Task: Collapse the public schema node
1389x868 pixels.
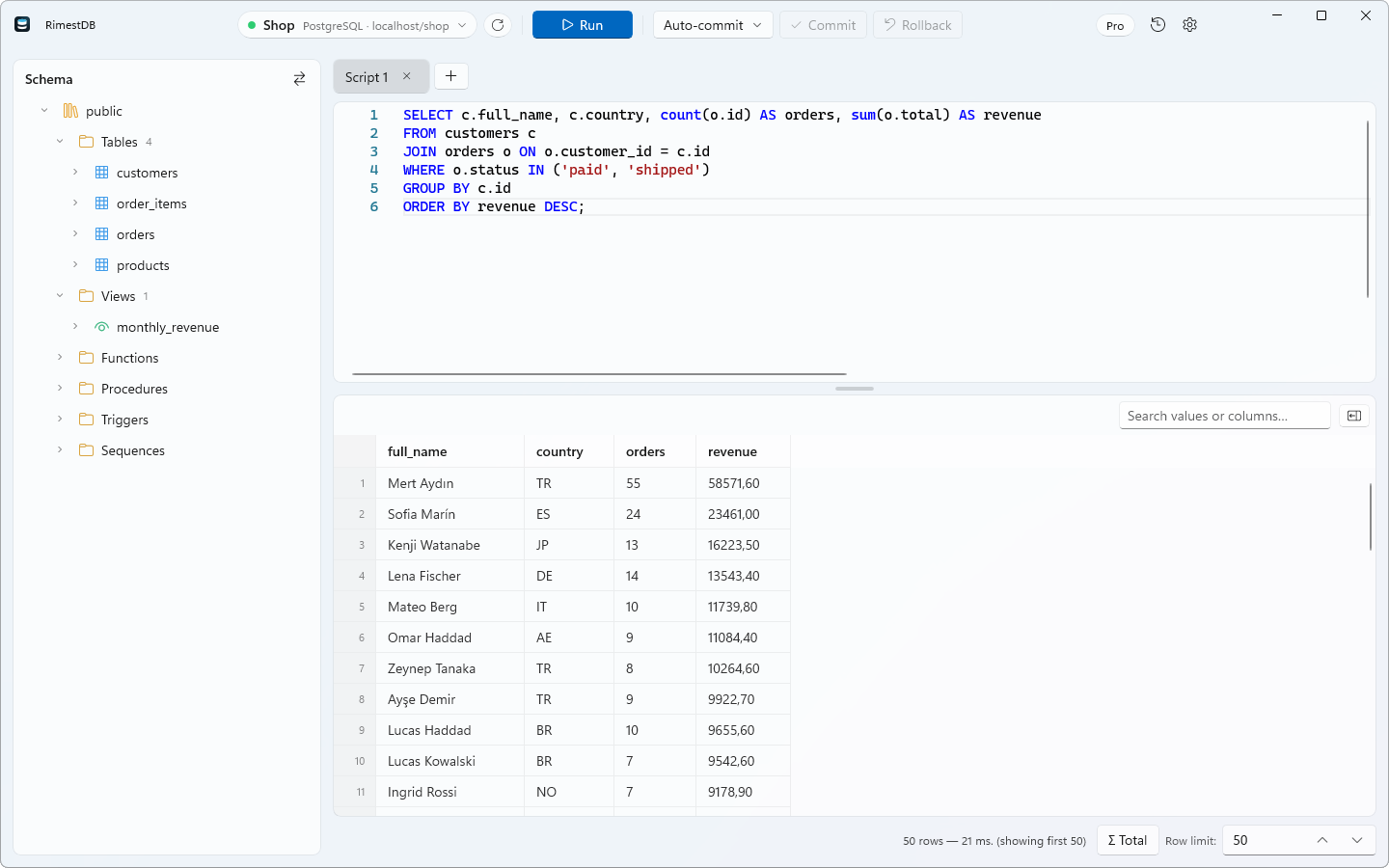Action: pyautogui.click(x=44, y=111)
